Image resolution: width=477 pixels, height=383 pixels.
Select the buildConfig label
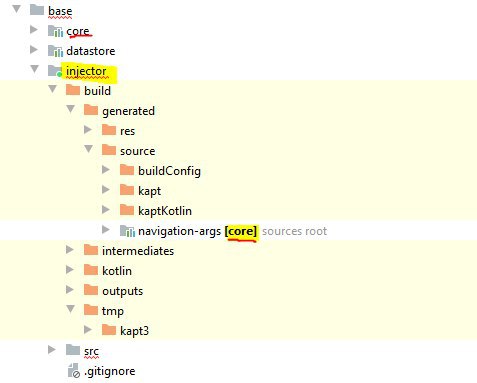click(x=169, y=171)
